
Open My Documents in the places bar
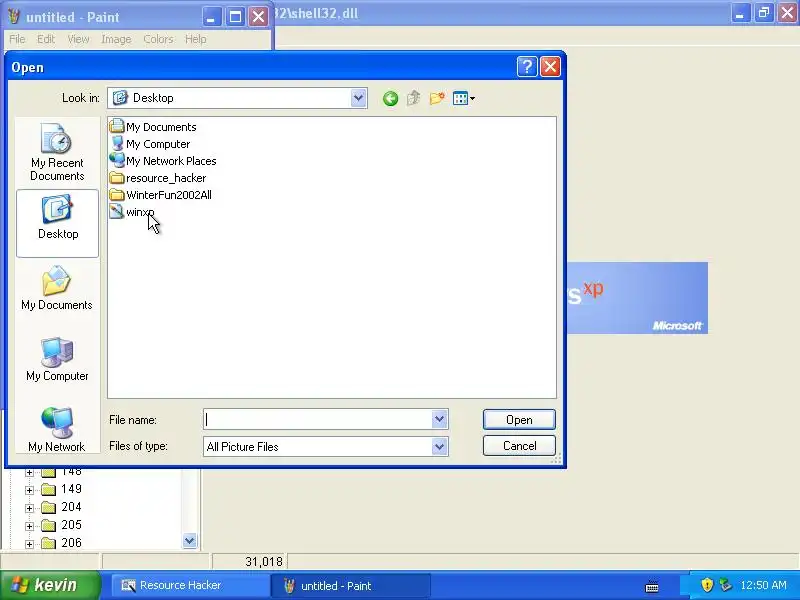(x=57, y=288)
